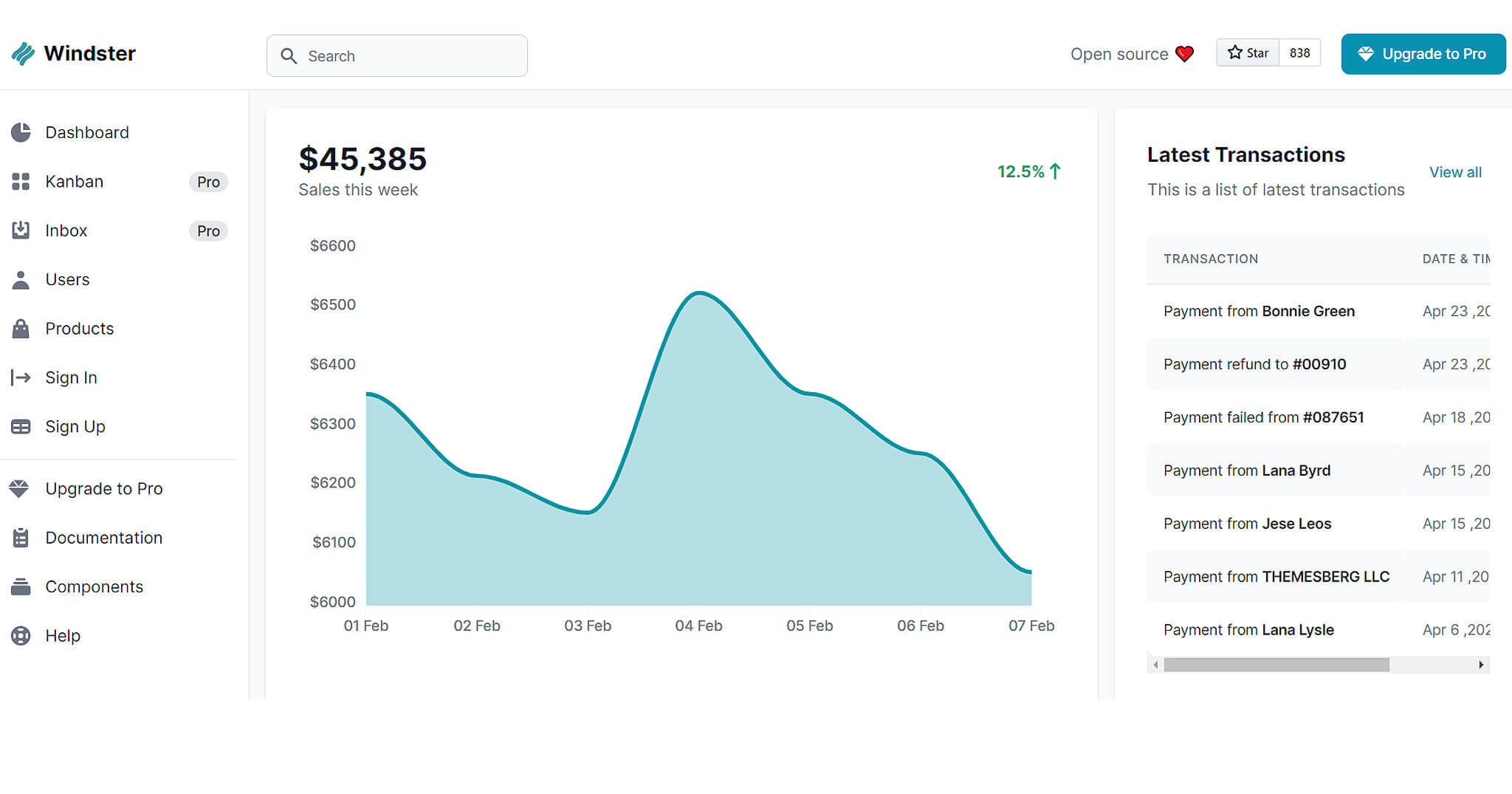This screenshot has height=794, width=1512.
Task: Click the $45,385 sales total
Action: pos(362,160)
